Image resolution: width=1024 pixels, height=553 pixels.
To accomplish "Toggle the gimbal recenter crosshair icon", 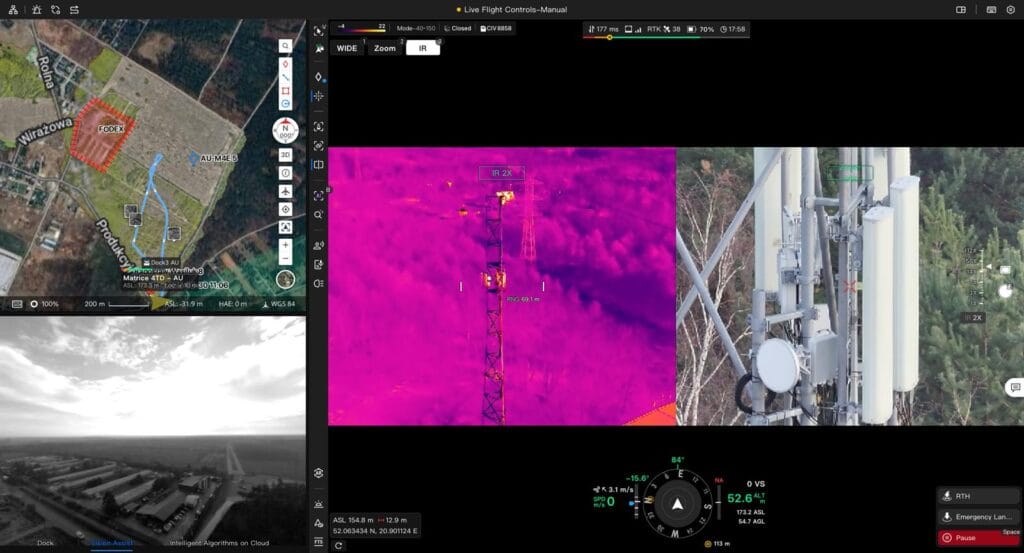I will click(319, 96).
